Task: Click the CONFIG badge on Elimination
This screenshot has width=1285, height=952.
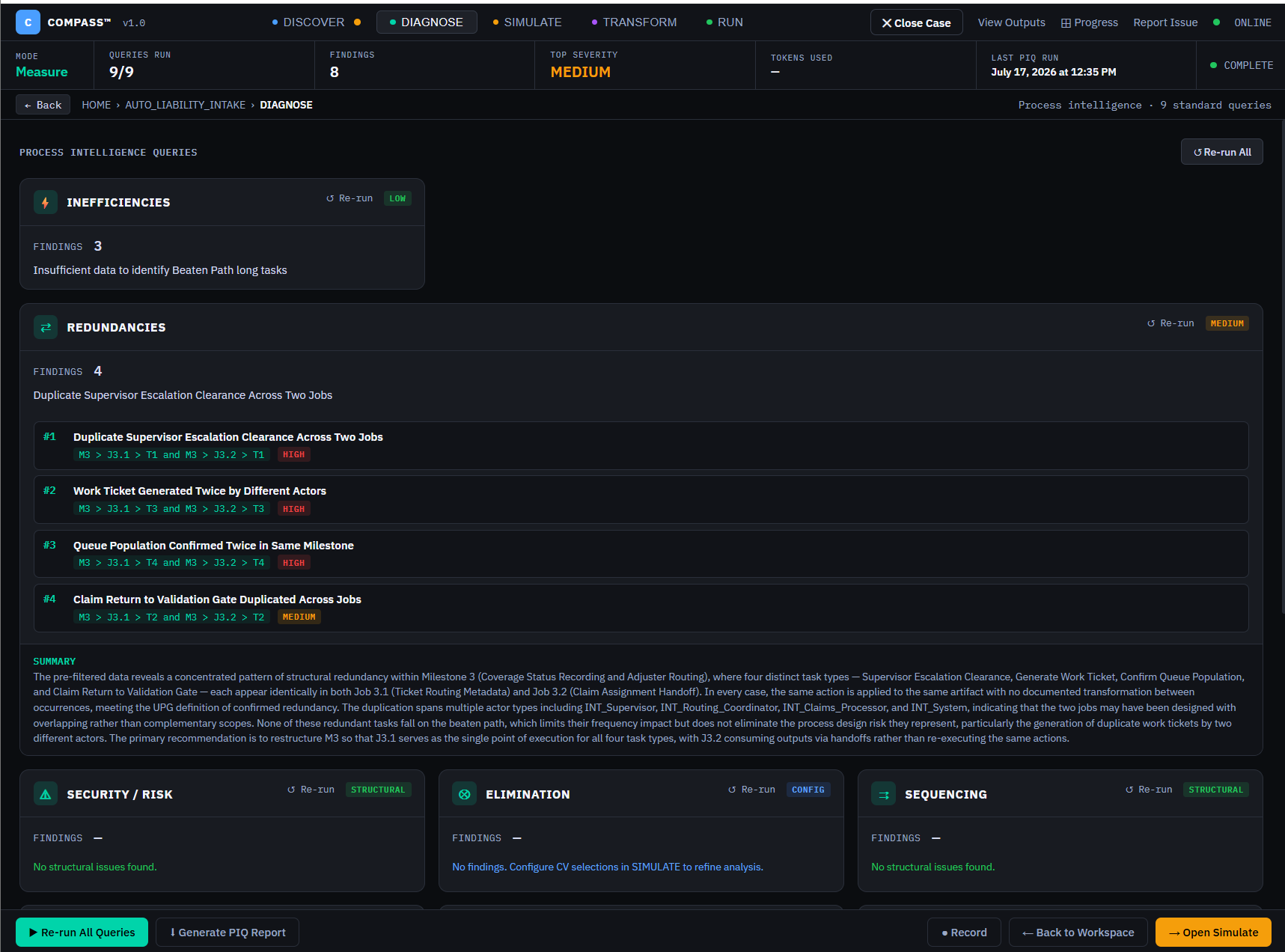Action: 808,790
